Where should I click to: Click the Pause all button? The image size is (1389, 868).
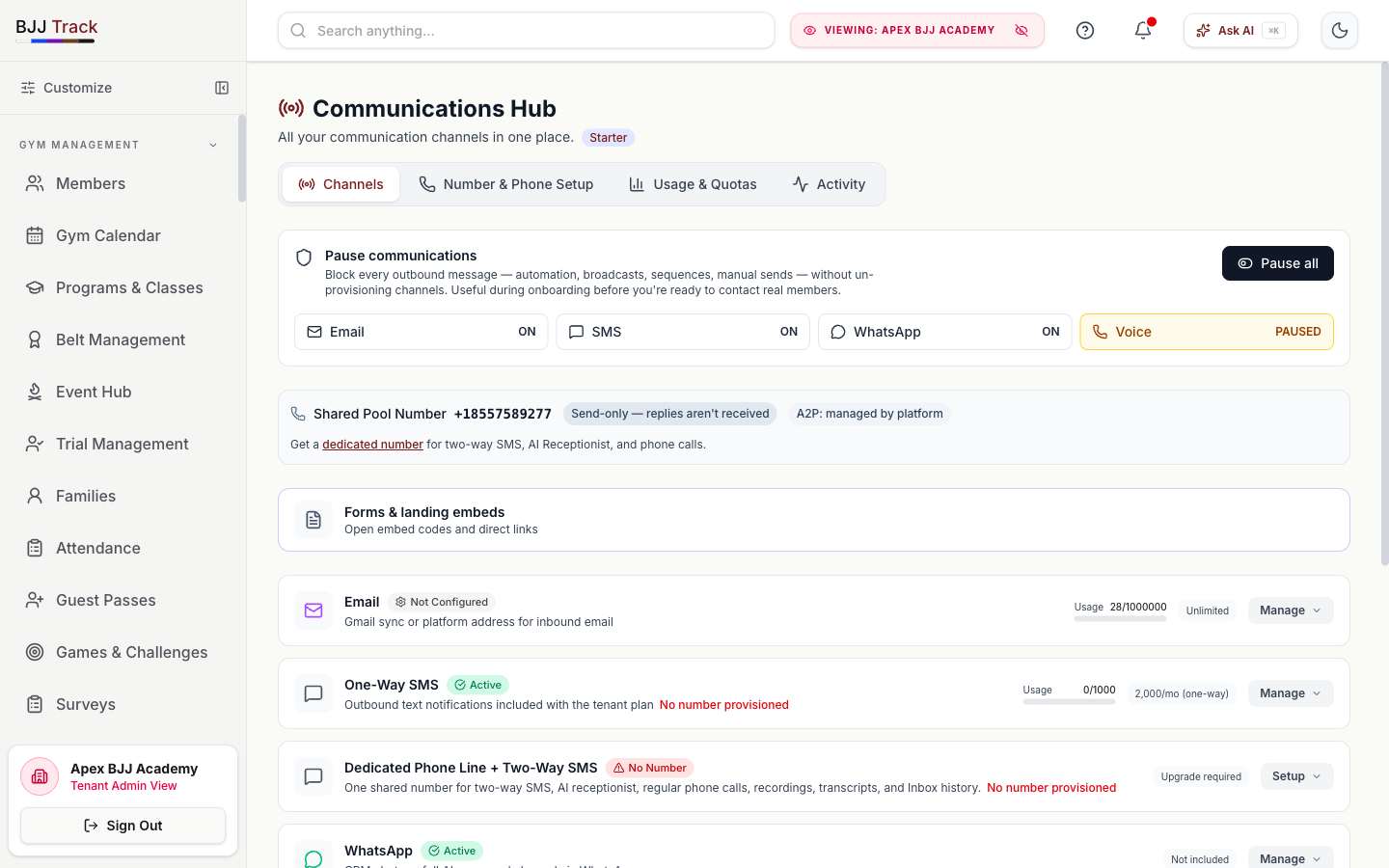1277,263
